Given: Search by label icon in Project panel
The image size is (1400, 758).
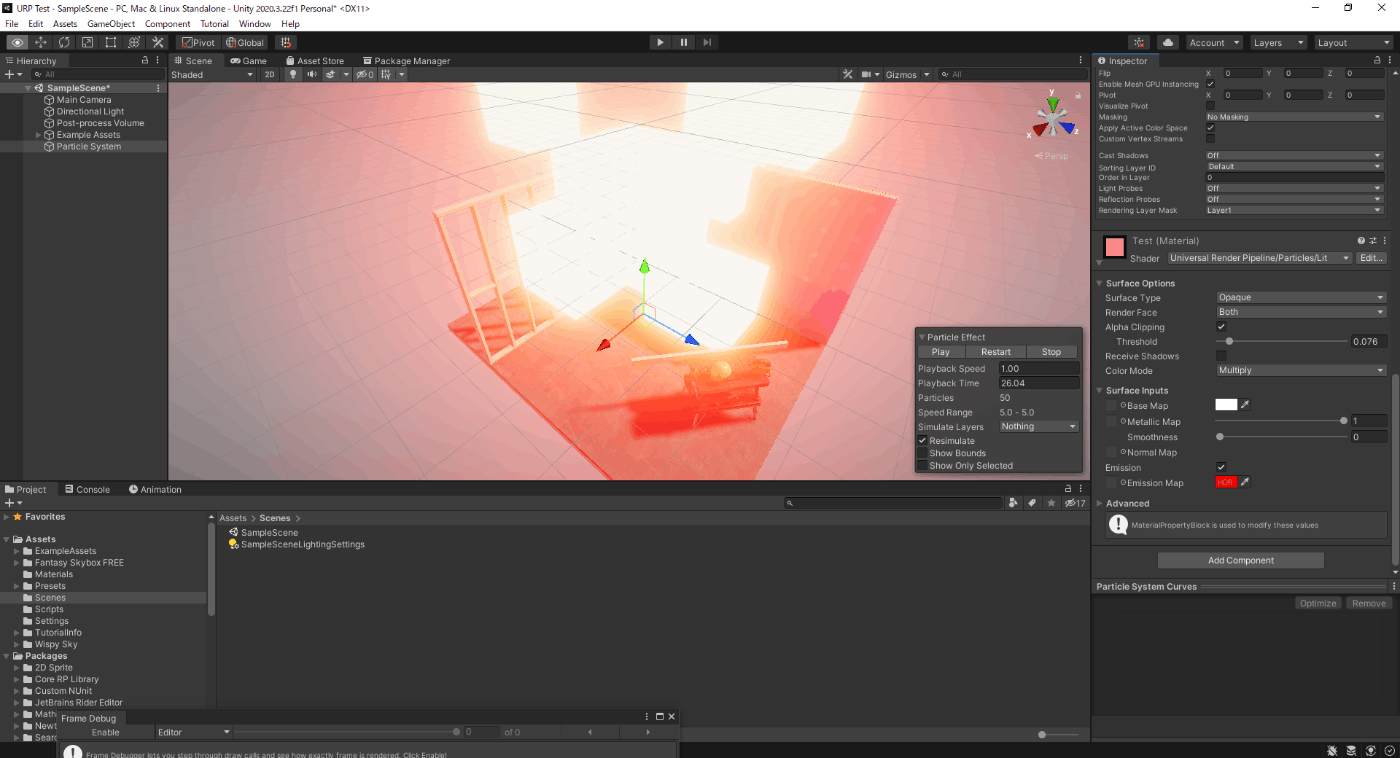Looking at the screenshot, I should tap(1031, 503).
